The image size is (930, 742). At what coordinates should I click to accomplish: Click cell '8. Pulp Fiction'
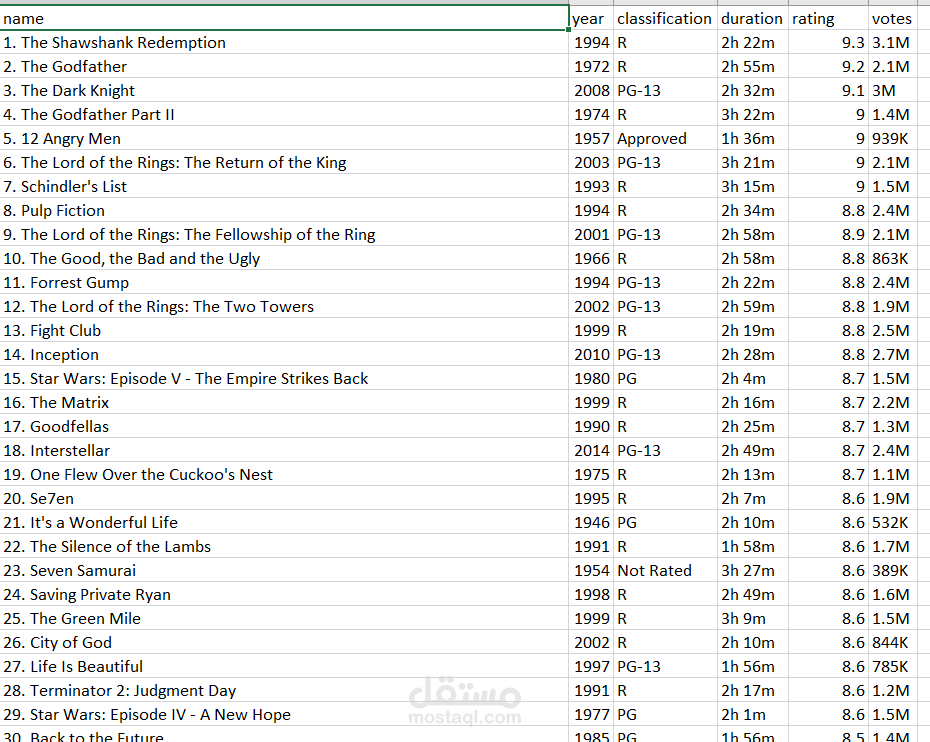[284, 211]
